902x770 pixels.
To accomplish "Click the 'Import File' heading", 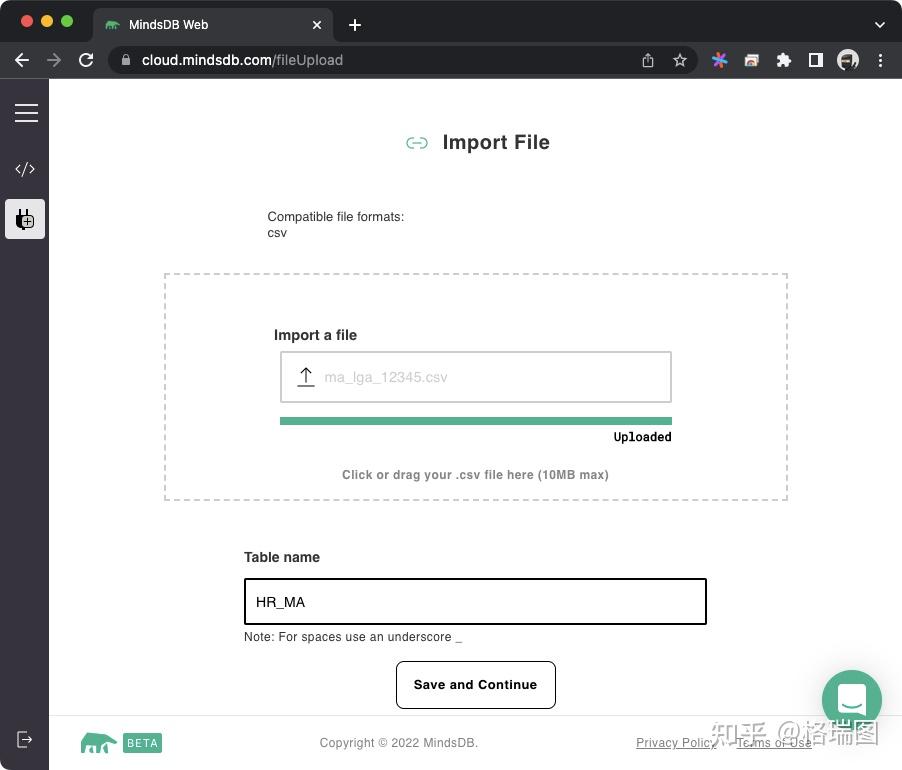I will pos(496,142).
